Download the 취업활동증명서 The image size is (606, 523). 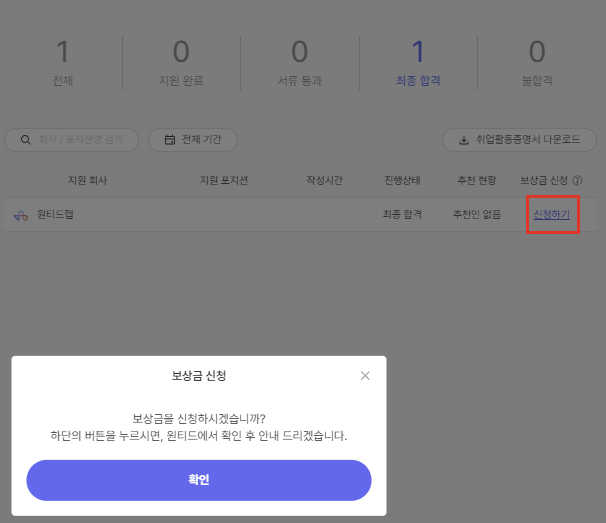point(519,140)
